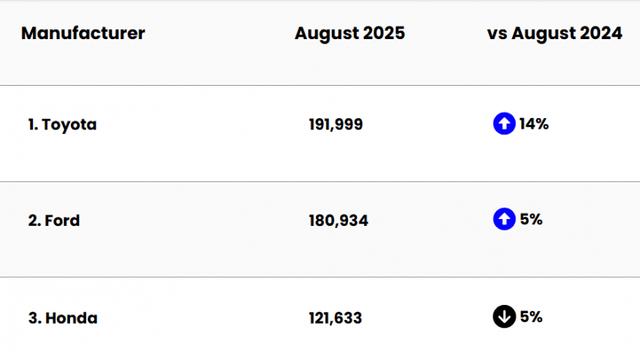Image resolution: width=640 pixels, height=360 pixels.
Task: Click the 5% change value for Honda
Action: 531,317
